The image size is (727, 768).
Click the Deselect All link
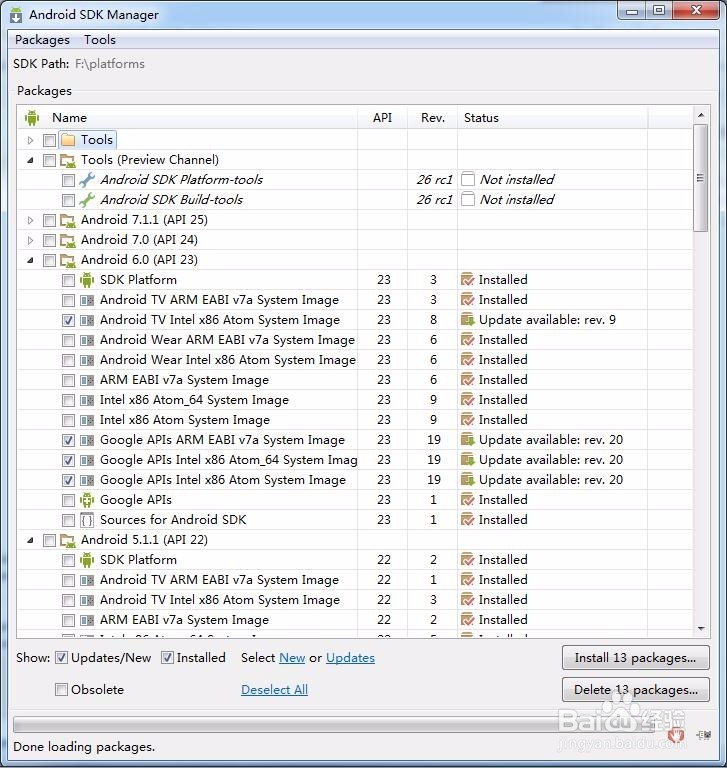pos(274,690)
